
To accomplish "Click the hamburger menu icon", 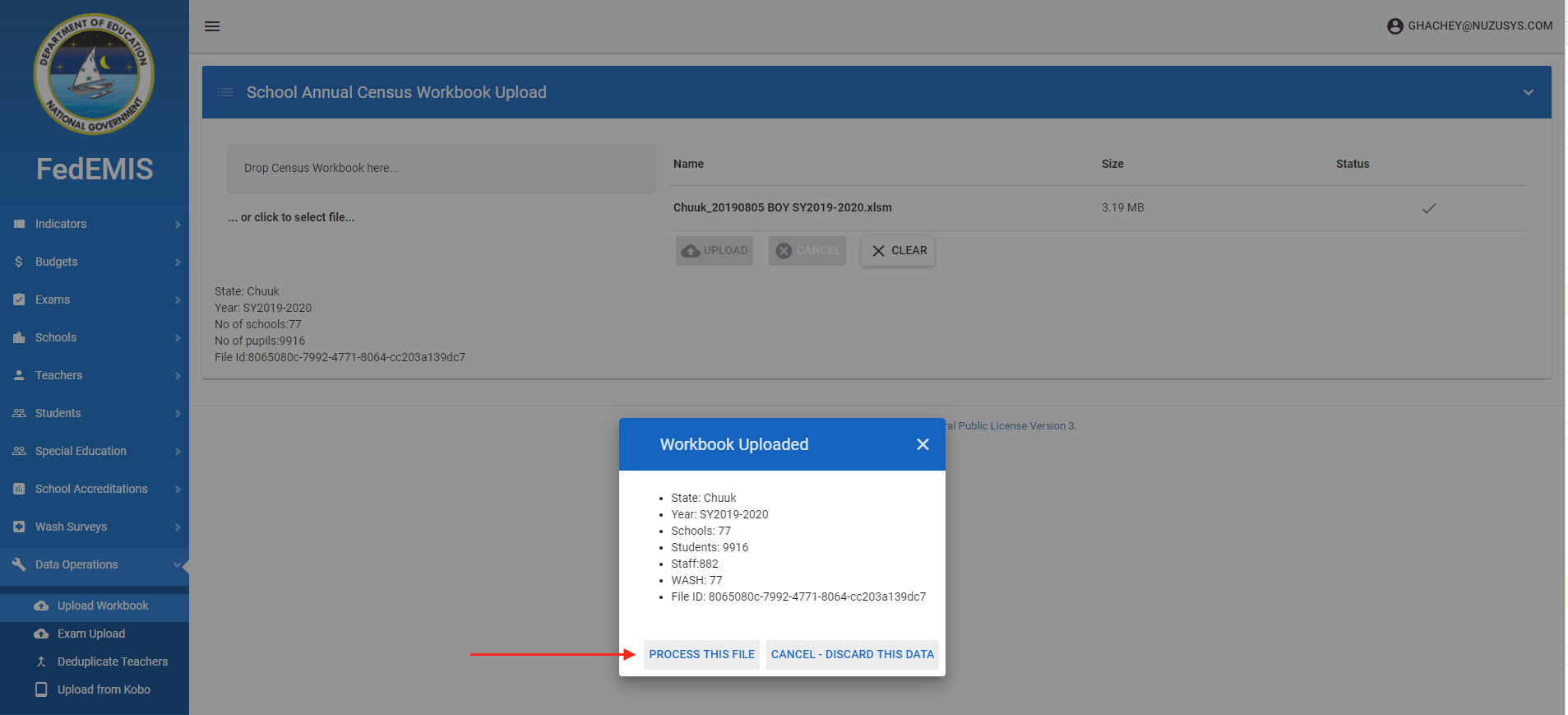I will [212, 26].
